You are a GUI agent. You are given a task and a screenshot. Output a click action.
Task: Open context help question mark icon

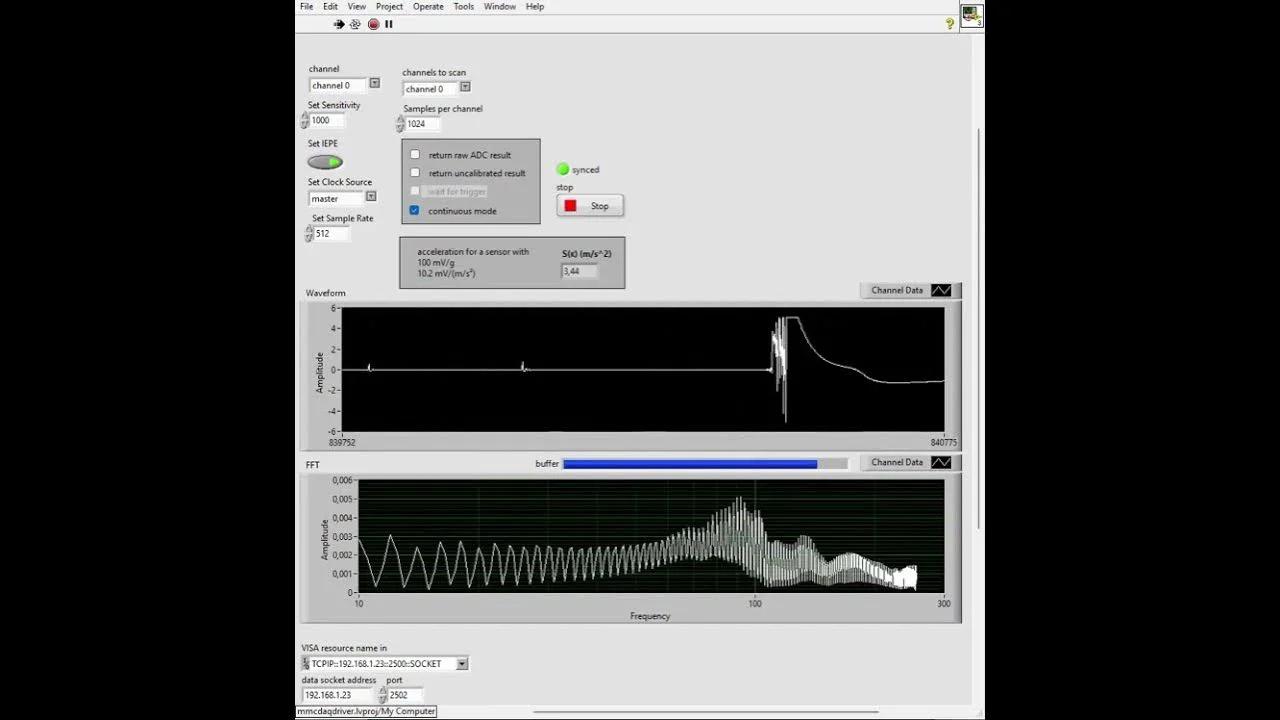(949, 24)
